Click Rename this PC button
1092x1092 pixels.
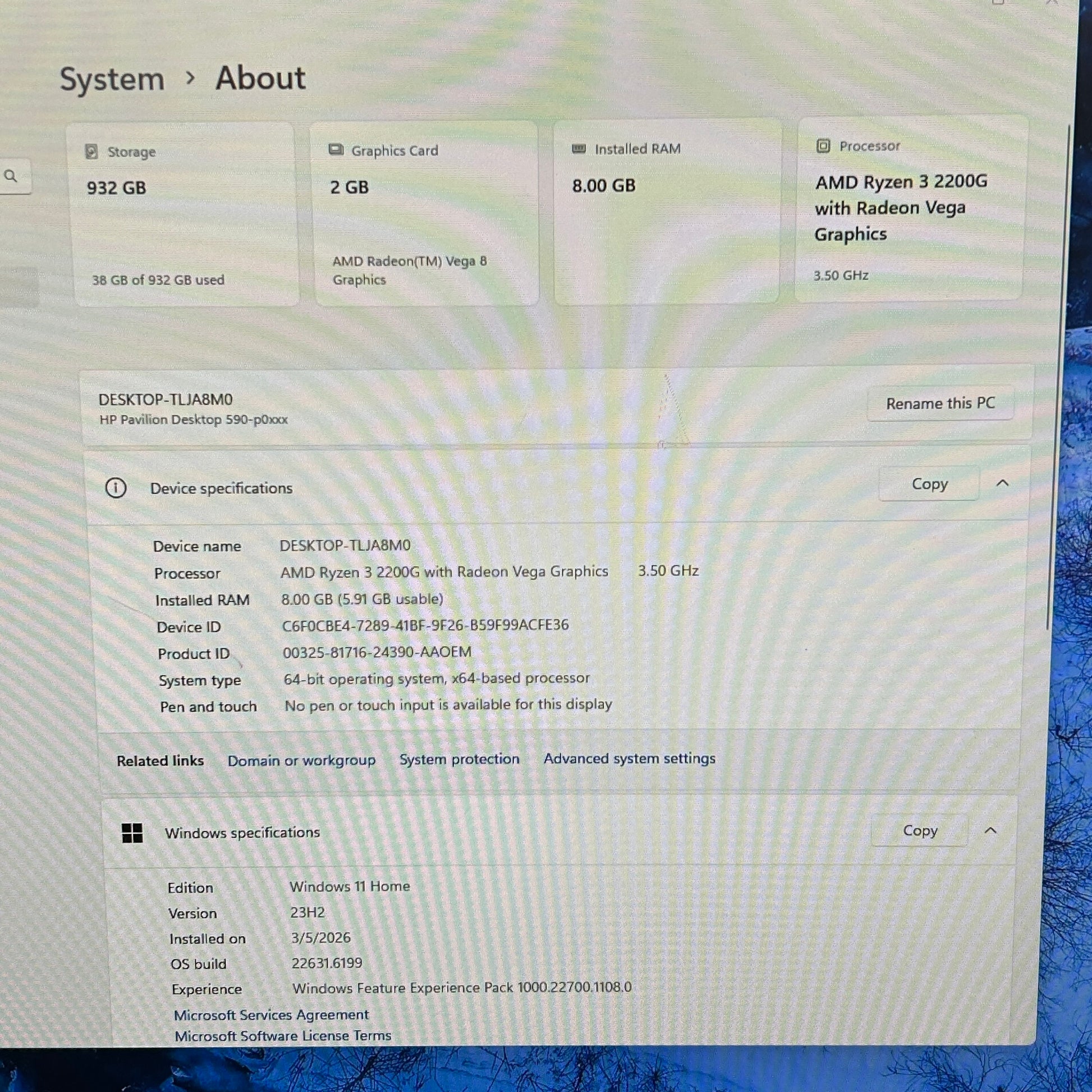click(x=940, y=403)
